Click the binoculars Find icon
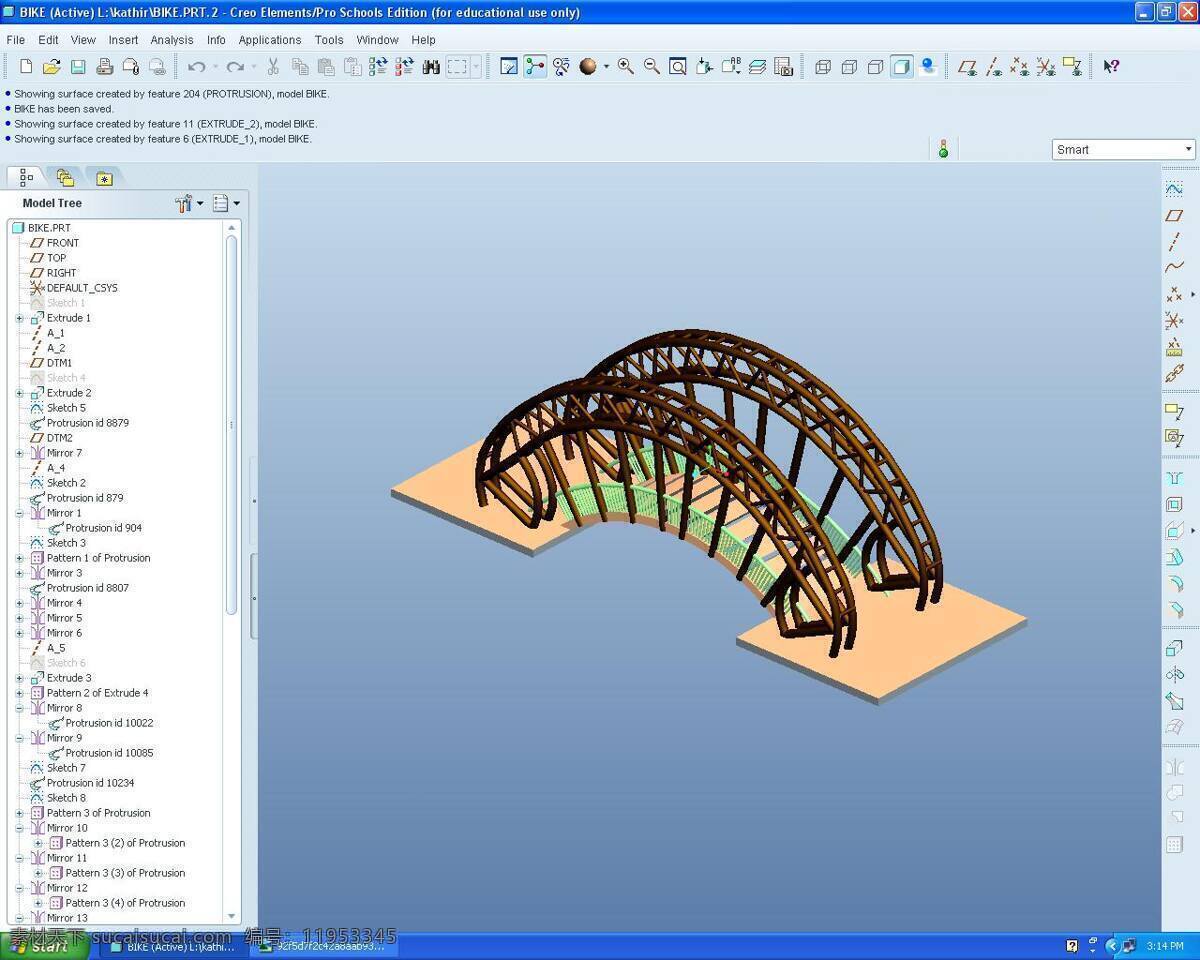The width and height of the screenshot is (1200, 960). point(431,67)
